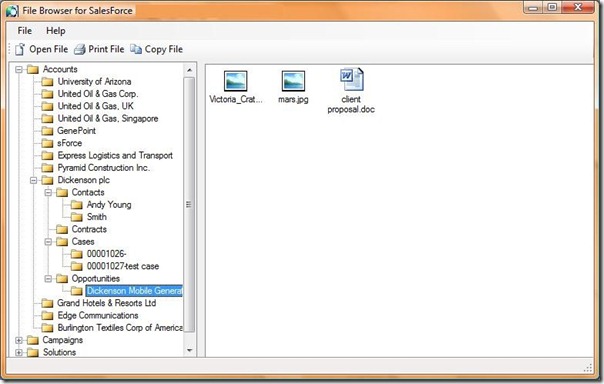Image resolution: width=604 pixels, height=384 pixels.
Task: Click the Cases folder icon
Action: (62, 242)
